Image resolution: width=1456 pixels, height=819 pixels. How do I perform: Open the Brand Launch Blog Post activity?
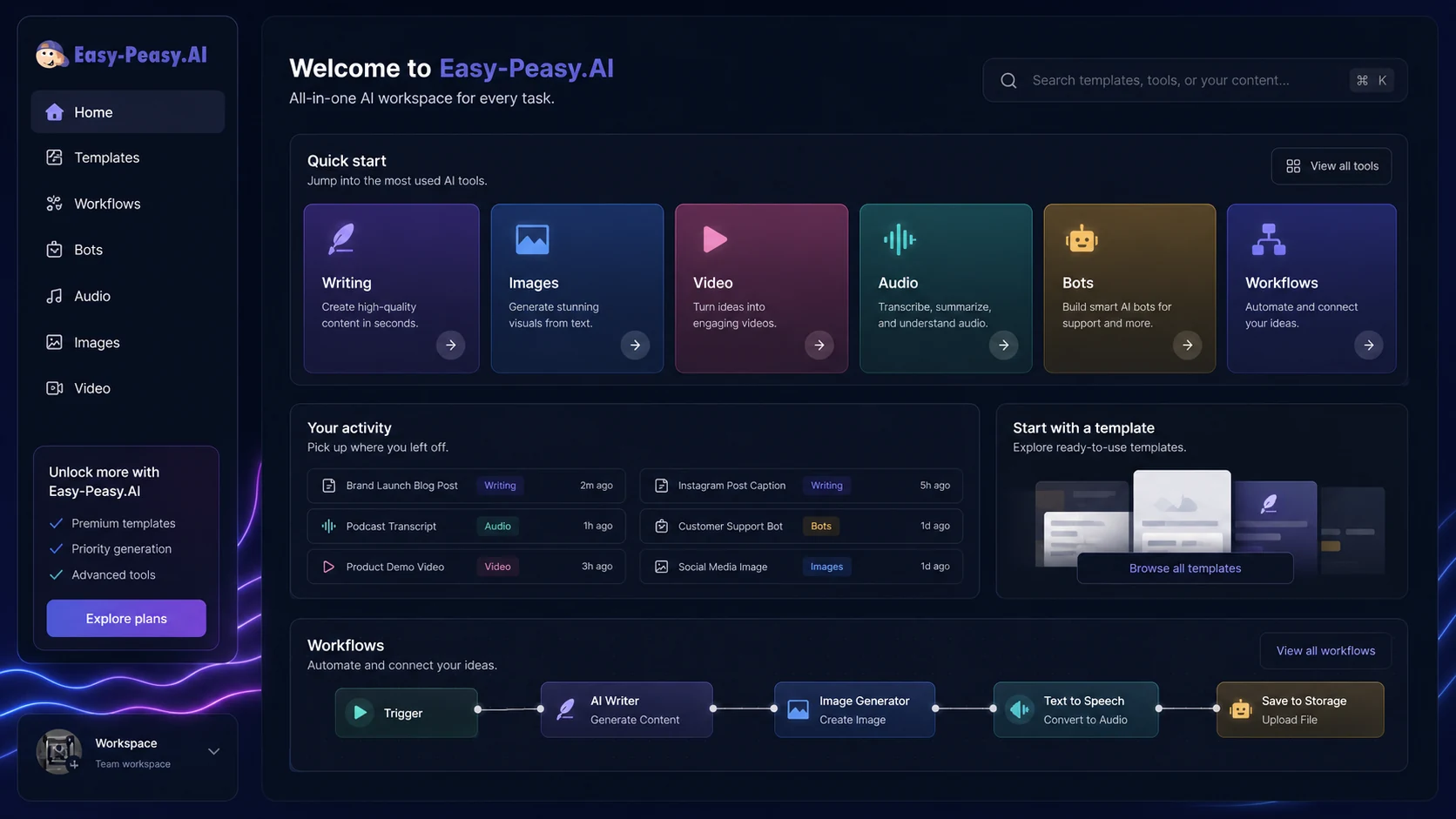click(x=466, y=486)
